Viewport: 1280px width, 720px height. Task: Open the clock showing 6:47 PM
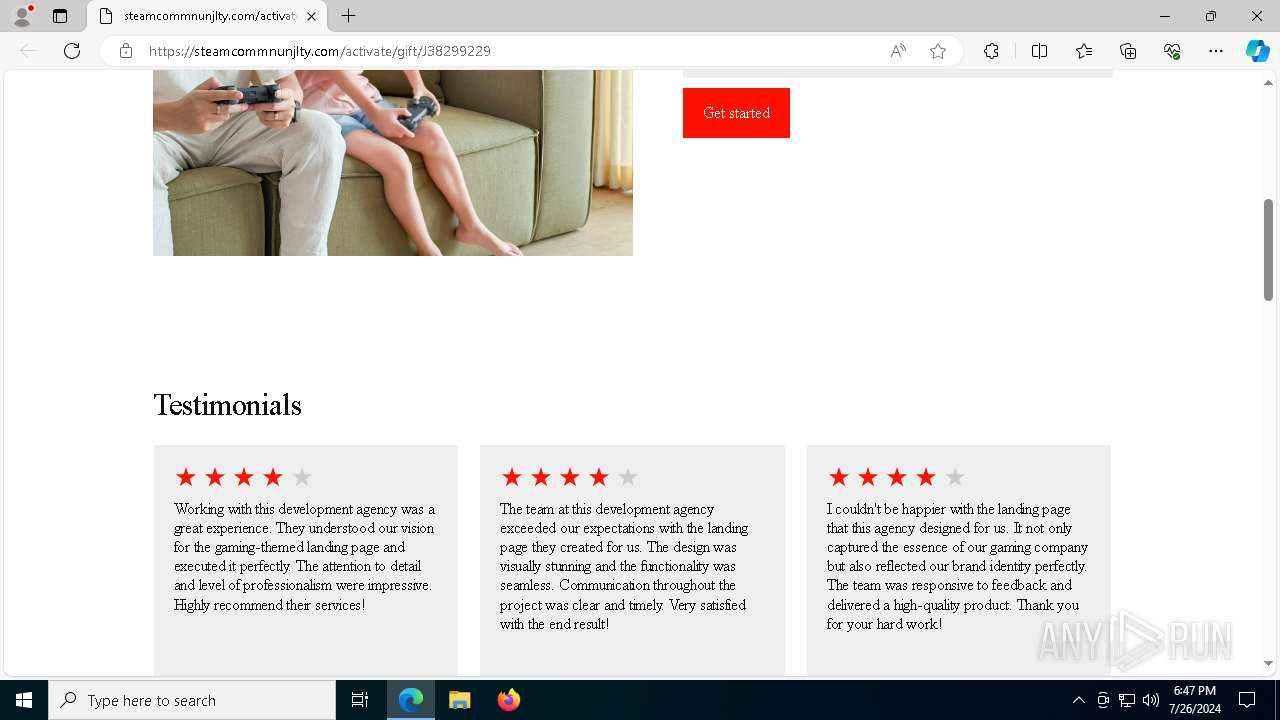point(1195,700)
